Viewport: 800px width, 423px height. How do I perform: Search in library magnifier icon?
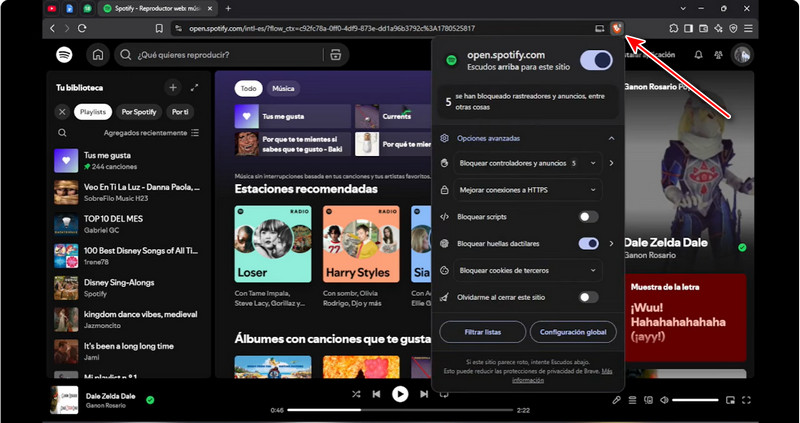coord(62,133)
